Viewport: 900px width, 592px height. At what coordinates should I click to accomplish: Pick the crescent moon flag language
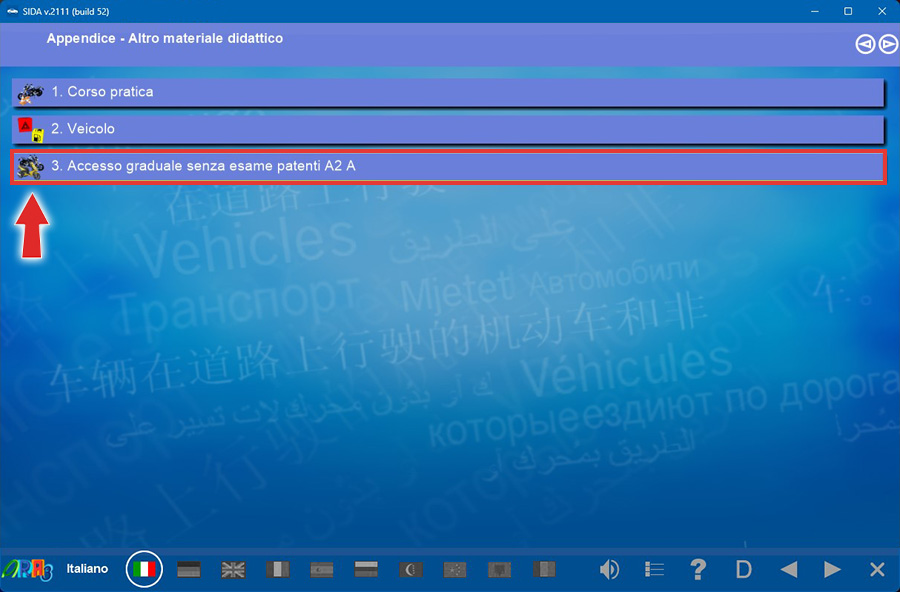click(x=411, y=569)
